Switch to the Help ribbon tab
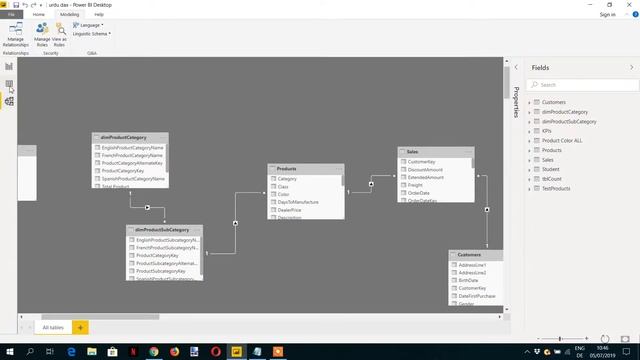 tap(99, 14)
